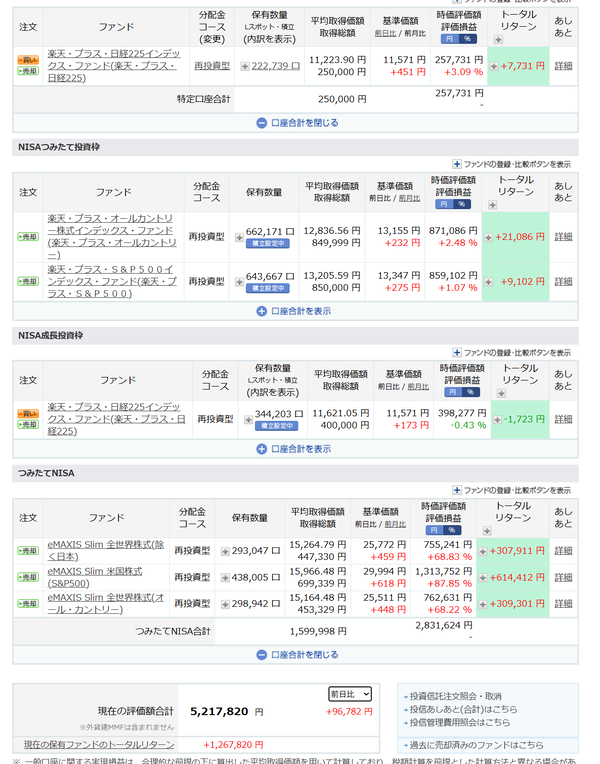Image resolution: width=600 pixels, height=764 pixels.
Task: Switch つみたてNISA table valuation to 円
Action: click(434, 530)
